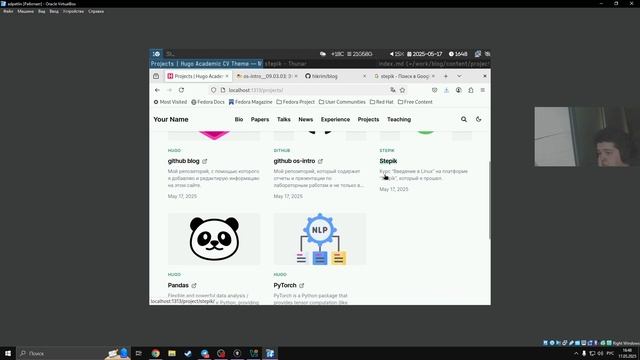Screen dimensions: 640x360
Task: Click the tracking protection shield in address bar
Action: tap(213, 90)
